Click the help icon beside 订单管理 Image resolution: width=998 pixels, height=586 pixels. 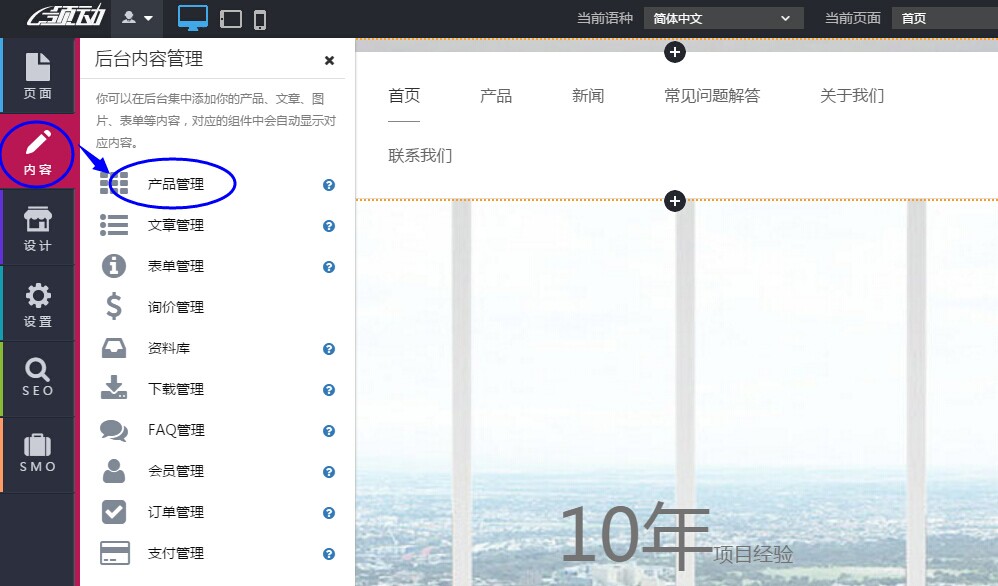[x=328, y=512]
